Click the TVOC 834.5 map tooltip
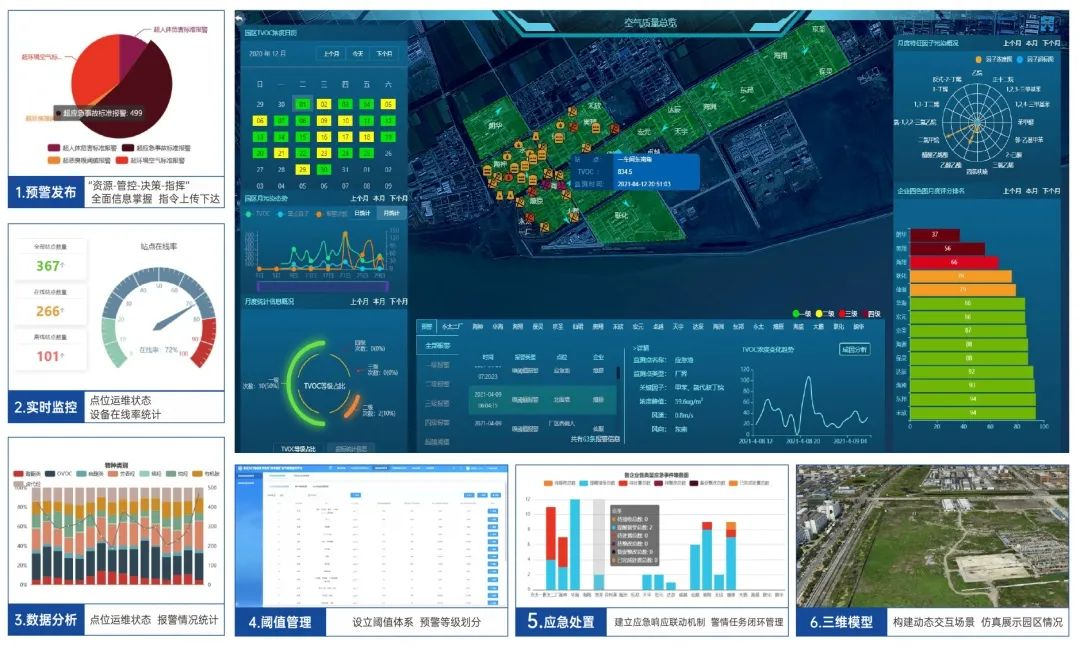The image size is (1080, 649). pyautogui.click(x=634, y=172)
